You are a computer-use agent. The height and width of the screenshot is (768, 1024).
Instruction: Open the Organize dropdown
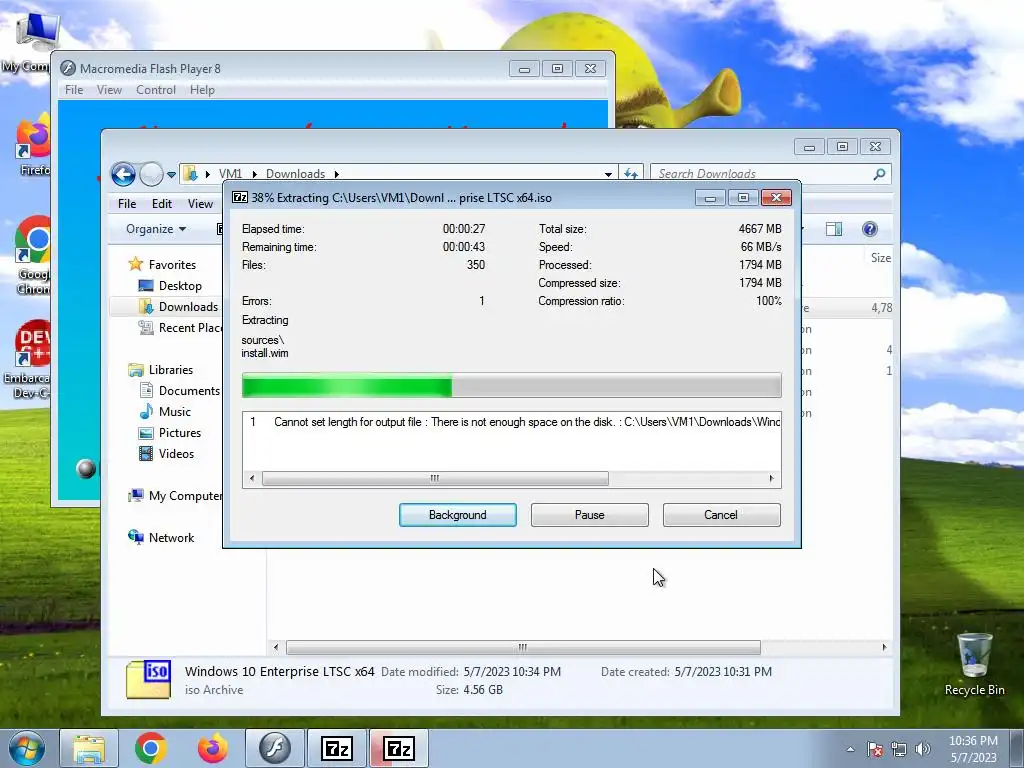click(156, 229)
